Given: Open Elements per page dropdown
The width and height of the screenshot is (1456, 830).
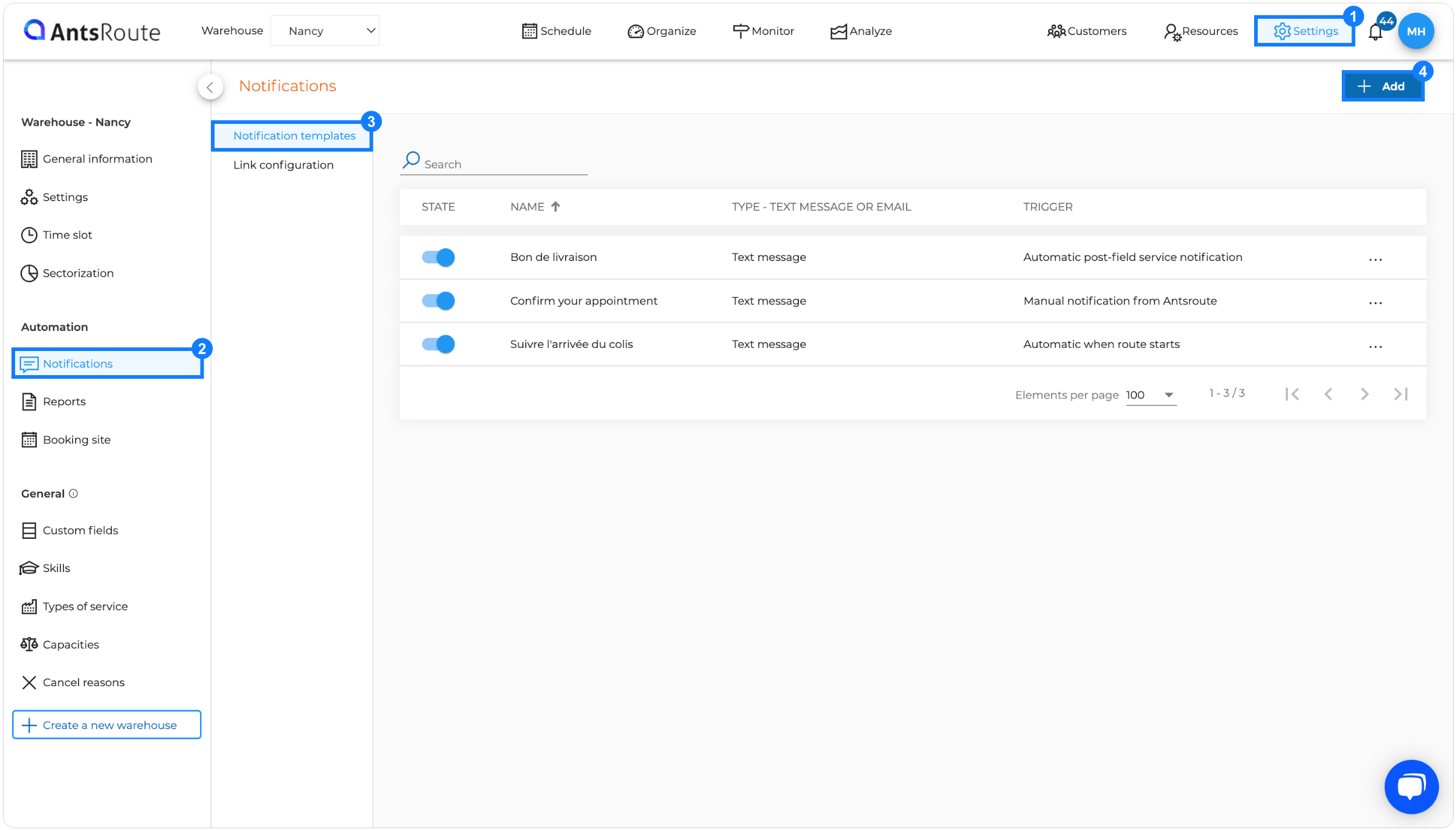Looking at the screenshot, I should [1151, 395].
